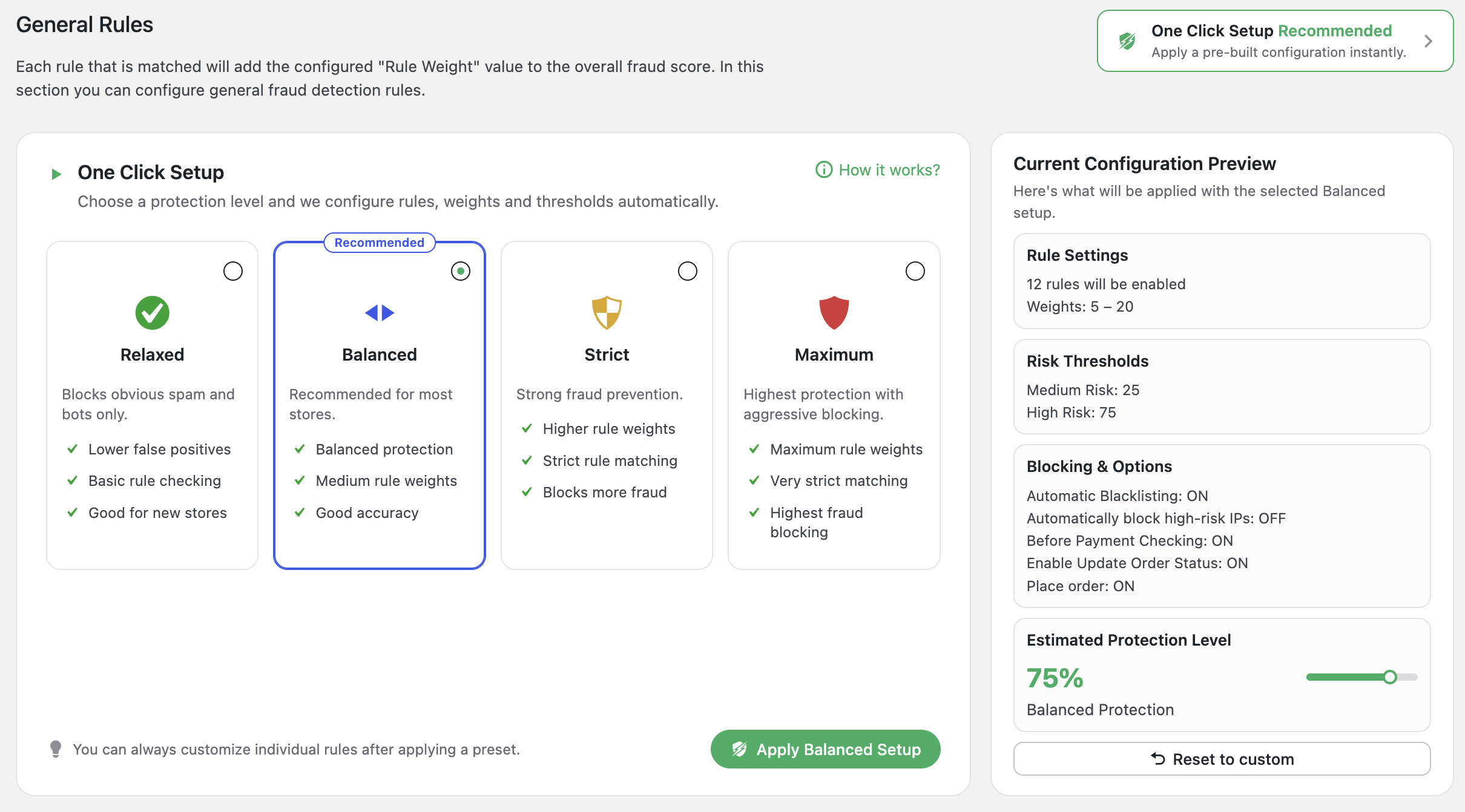Click the Apply Balanced Setup button

(x=825, y=749)
